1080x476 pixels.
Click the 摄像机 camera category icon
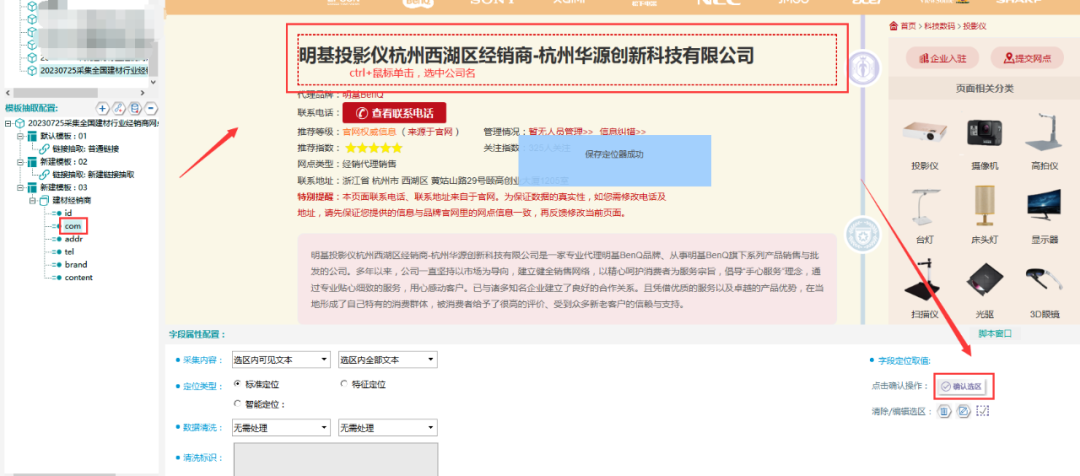(x=984, y=132)
